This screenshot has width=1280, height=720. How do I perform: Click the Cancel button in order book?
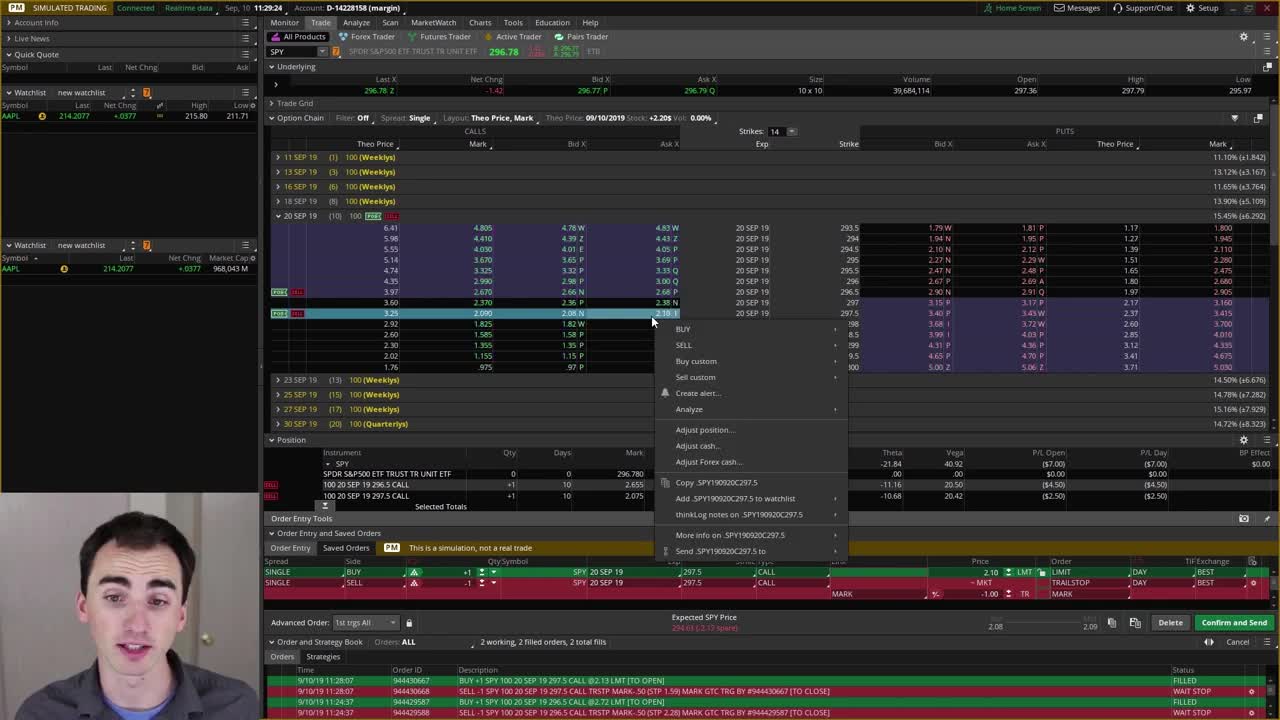pos(1237,642)
